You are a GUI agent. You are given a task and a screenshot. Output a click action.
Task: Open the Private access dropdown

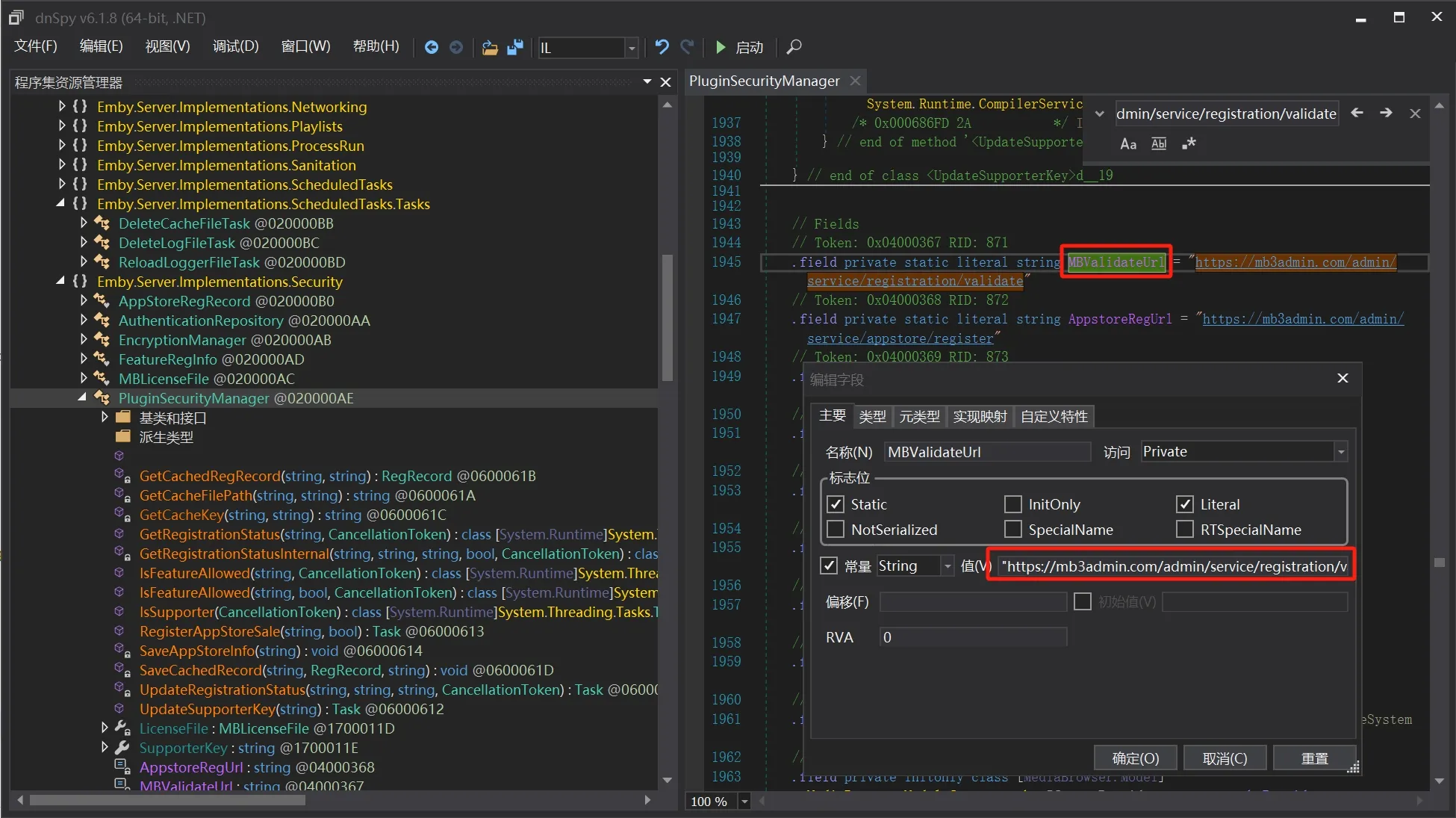[1340, 452]
